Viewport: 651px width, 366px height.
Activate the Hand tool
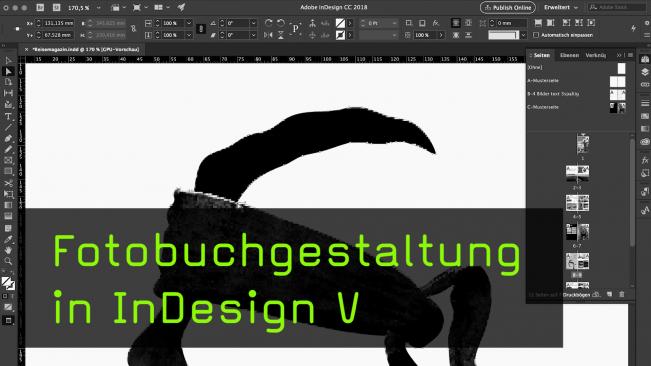coord(8,250)
